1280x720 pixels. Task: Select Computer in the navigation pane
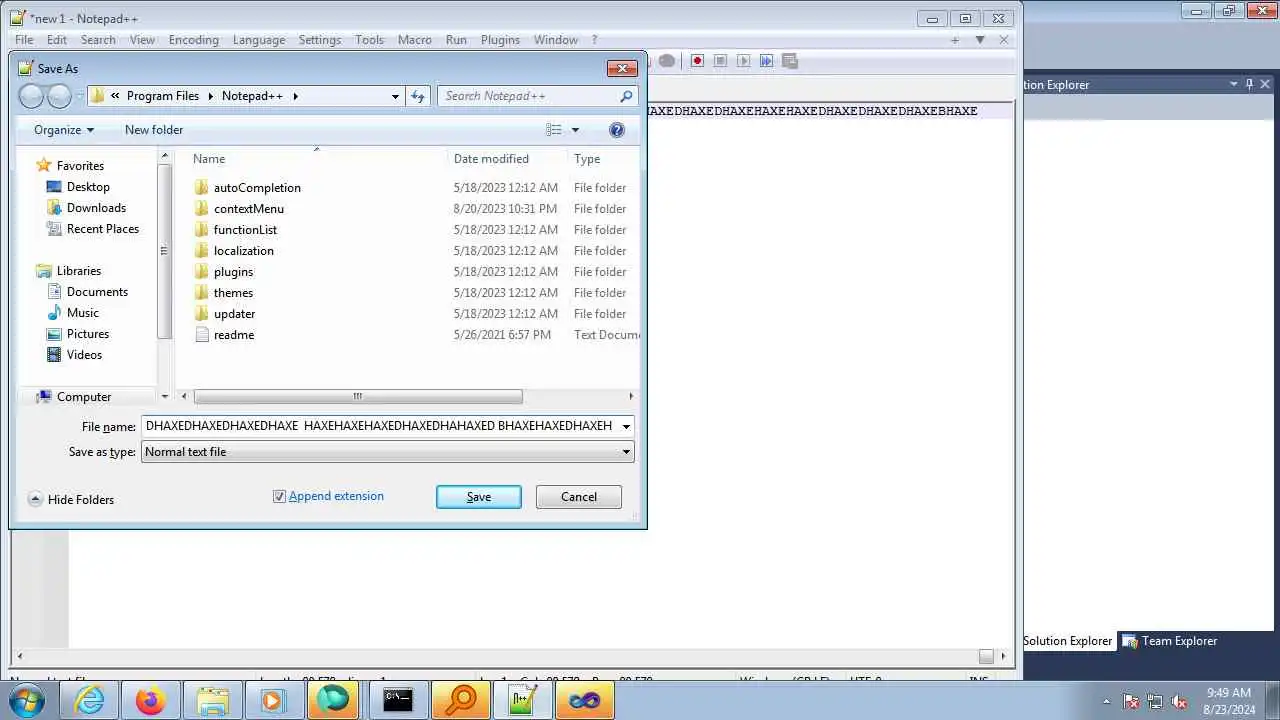pos(84,397)
